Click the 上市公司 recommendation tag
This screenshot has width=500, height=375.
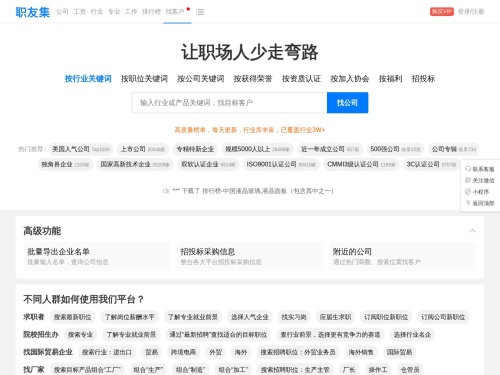click(x=143, y=149)
